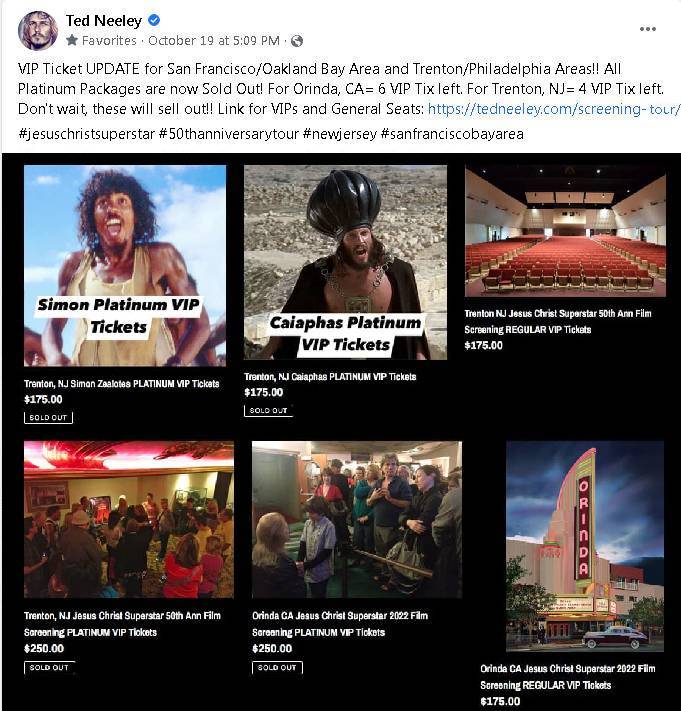Click Sold Out button under Simon Zealotes tickets

click(x=48, y=418)
